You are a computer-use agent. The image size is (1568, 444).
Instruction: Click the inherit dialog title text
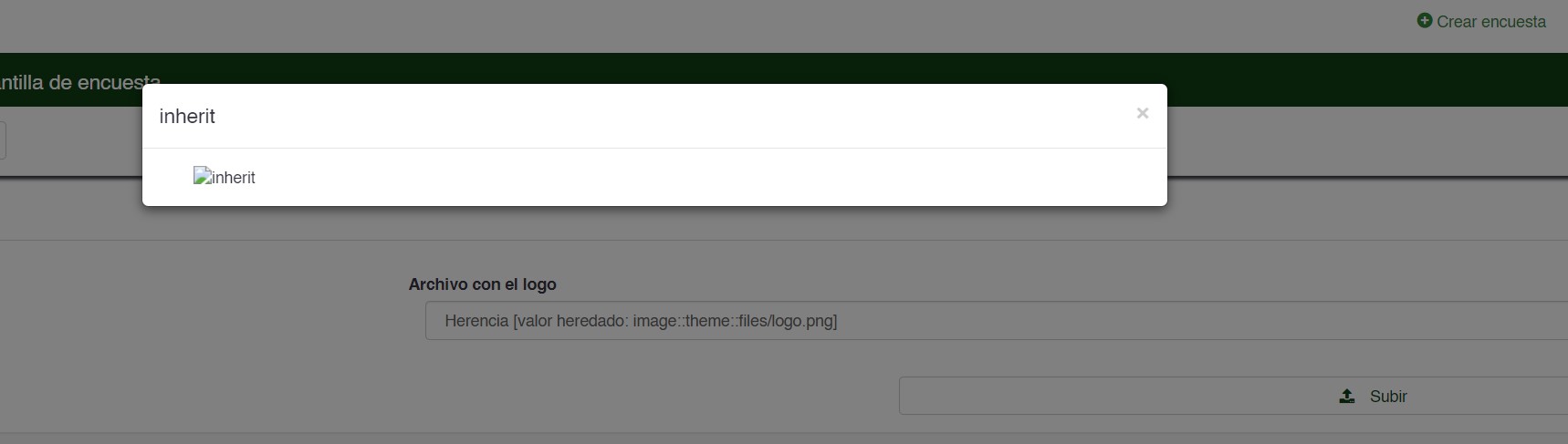pos(187,116)
